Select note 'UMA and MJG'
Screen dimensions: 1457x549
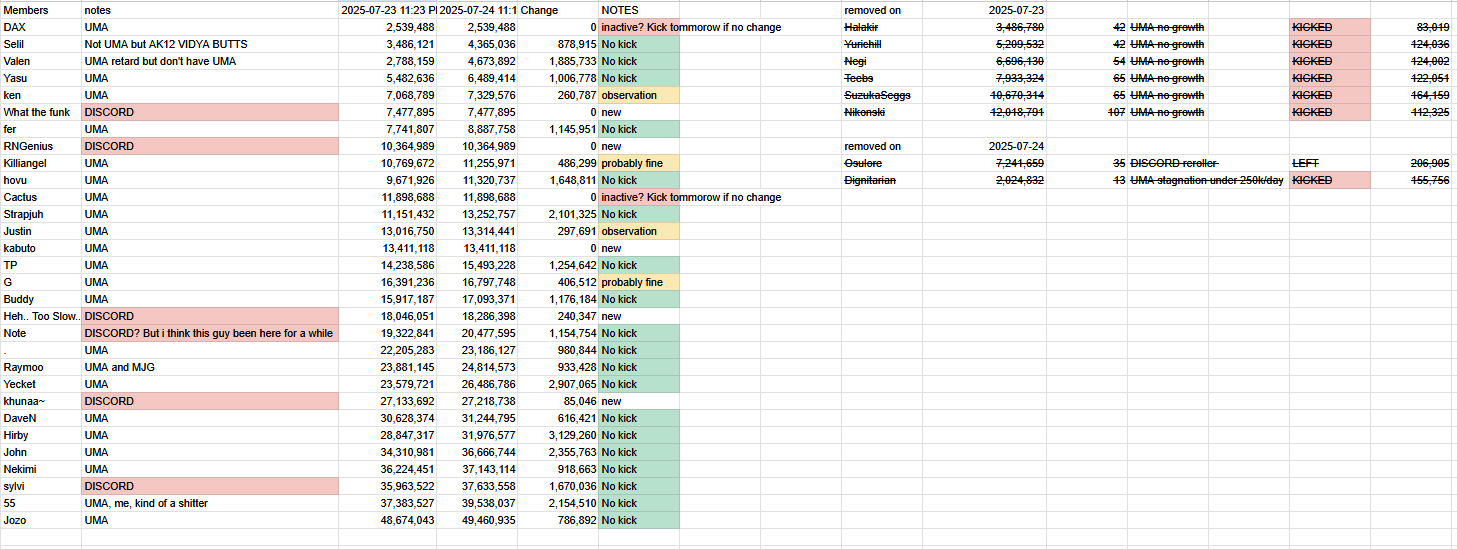coord(210,367)
